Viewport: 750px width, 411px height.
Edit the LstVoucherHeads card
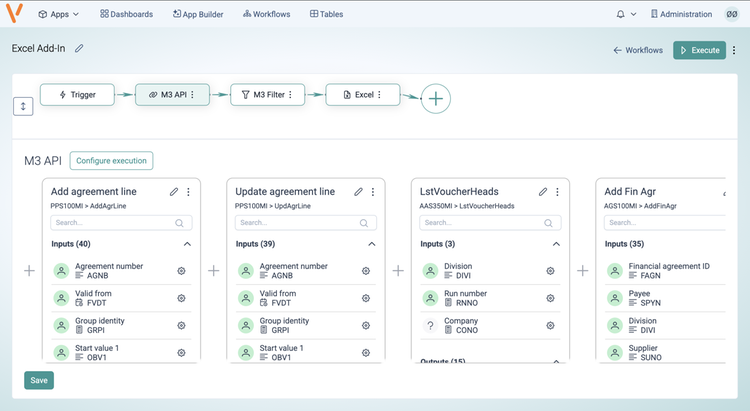point(543,192)
